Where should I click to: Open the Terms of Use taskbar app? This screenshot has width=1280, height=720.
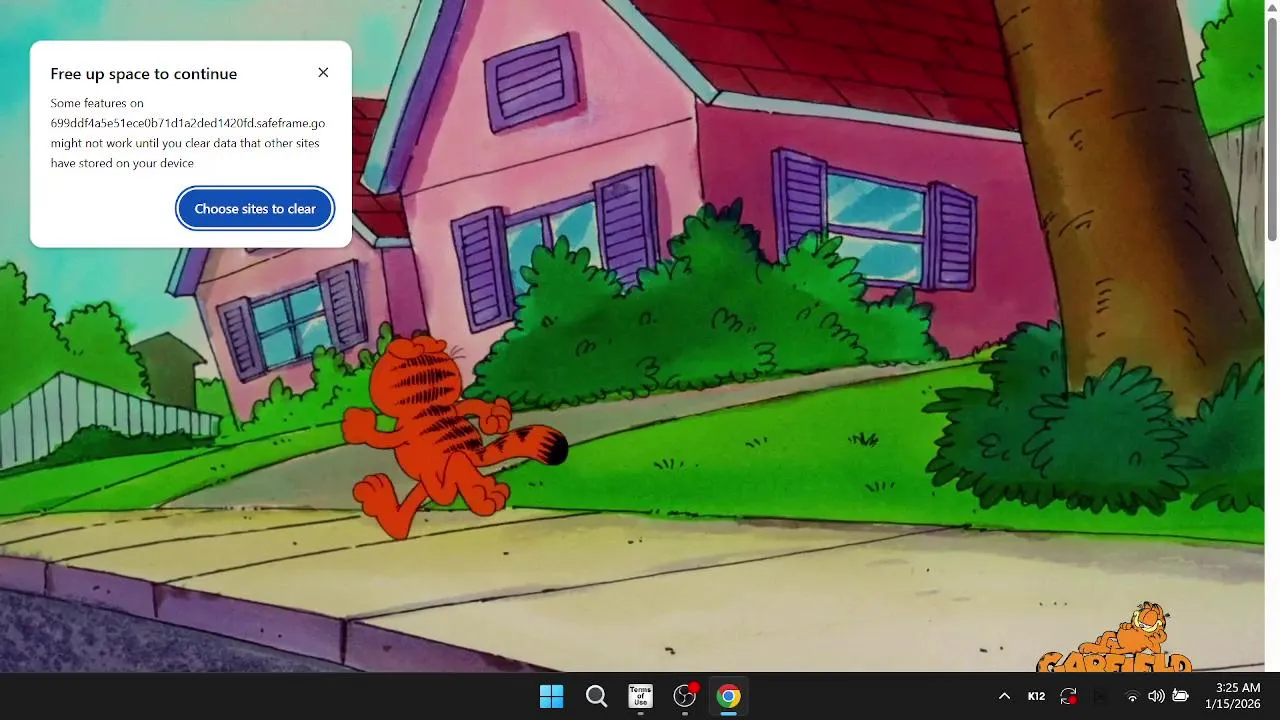click(640, 696)
